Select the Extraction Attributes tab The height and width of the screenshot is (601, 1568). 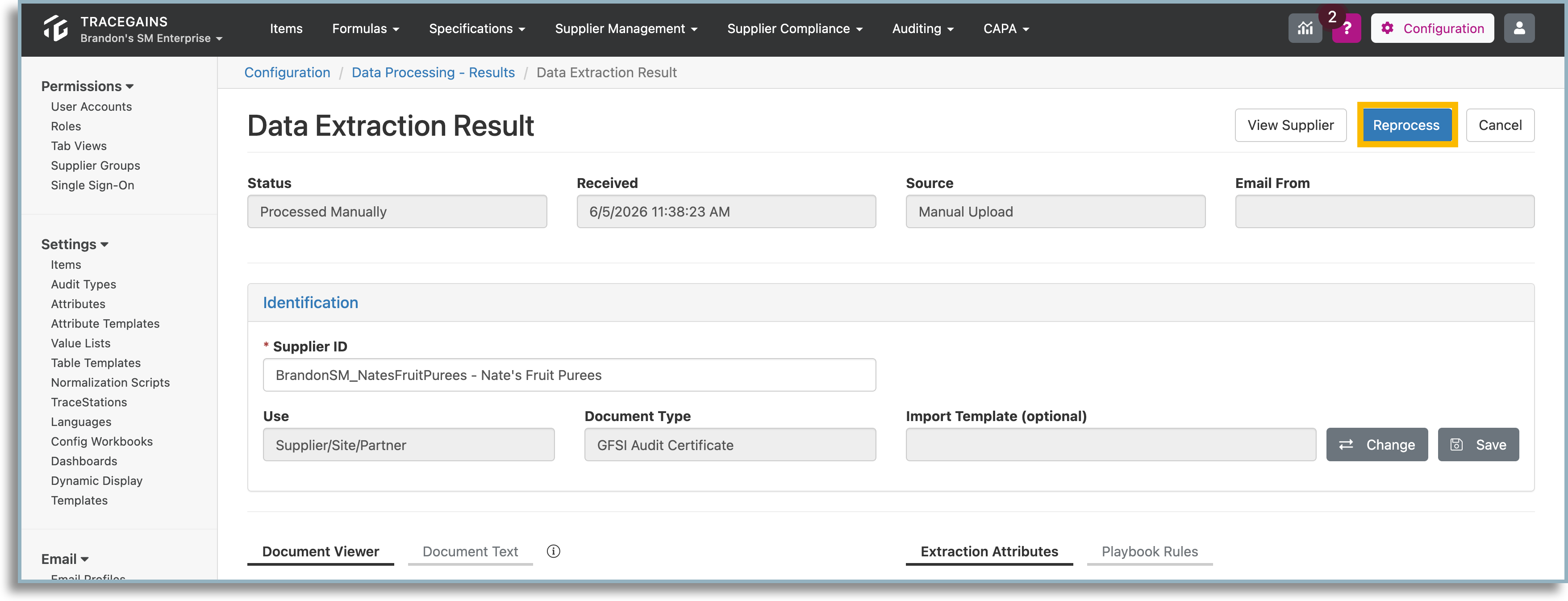click(989, 552)
